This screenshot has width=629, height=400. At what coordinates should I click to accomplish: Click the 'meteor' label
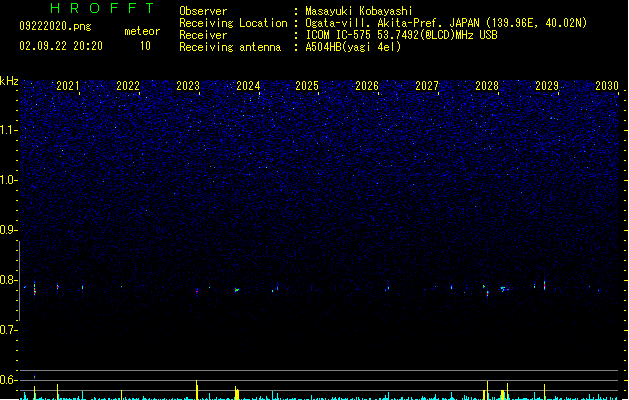pyautogui.click(x=142, y=31)
